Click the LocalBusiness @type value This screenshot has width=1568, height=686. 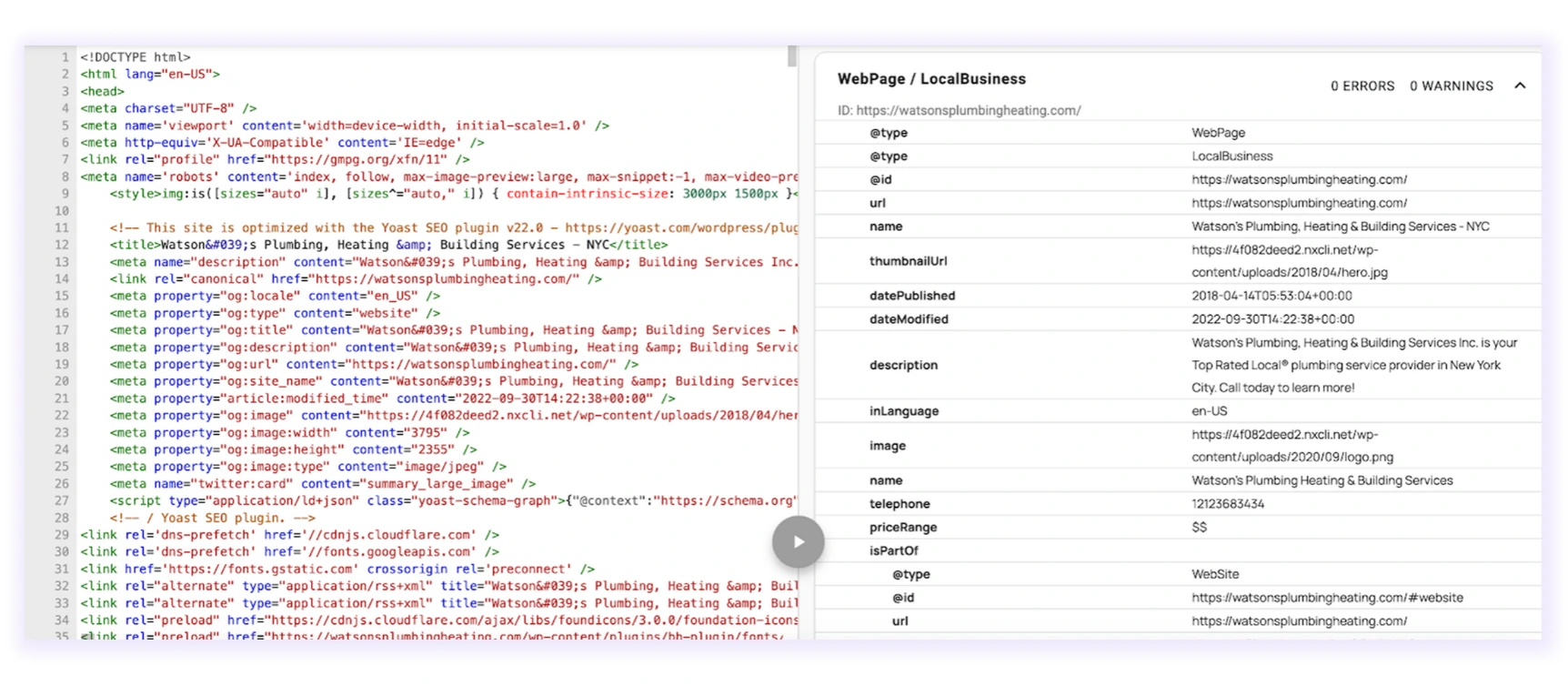(1232, 156)
